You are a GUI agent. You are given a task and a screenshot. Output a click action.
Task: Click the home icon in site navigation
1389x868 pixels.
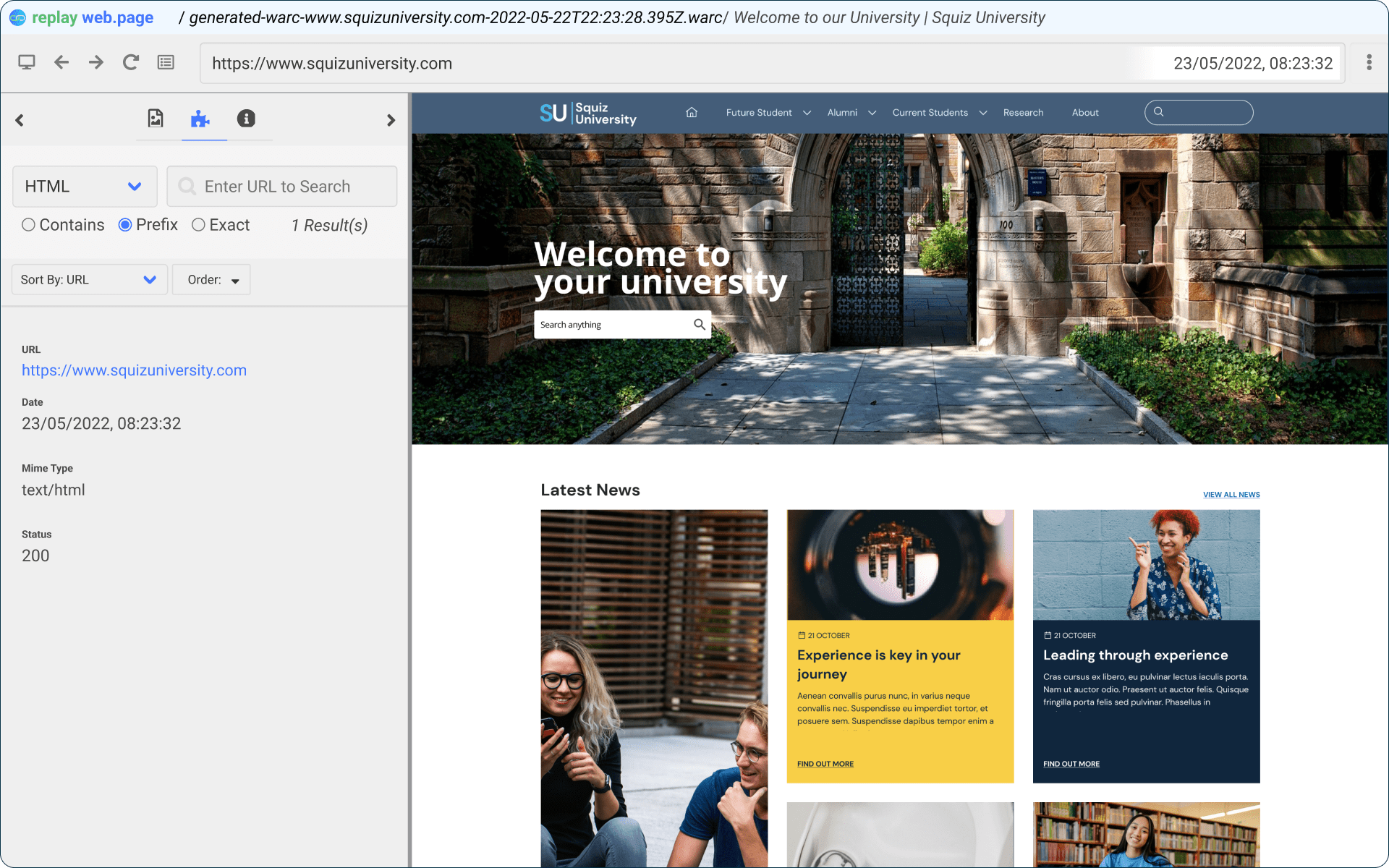click(x=692, y=112)
